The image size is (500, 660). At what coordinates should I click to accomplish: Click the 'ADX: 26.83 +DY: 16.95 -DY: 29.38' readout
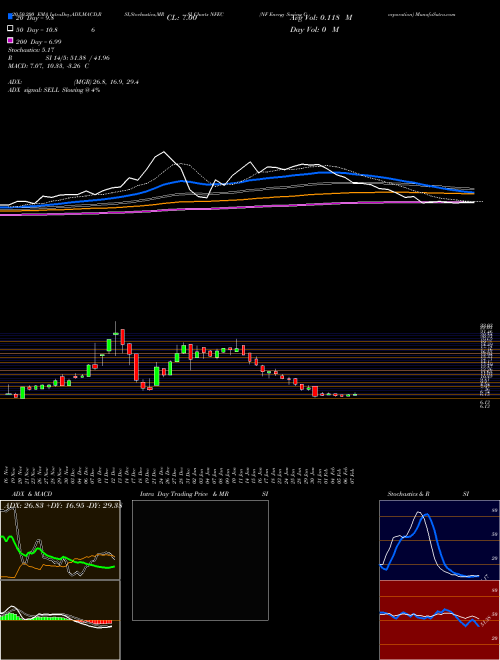coord(62,505)
